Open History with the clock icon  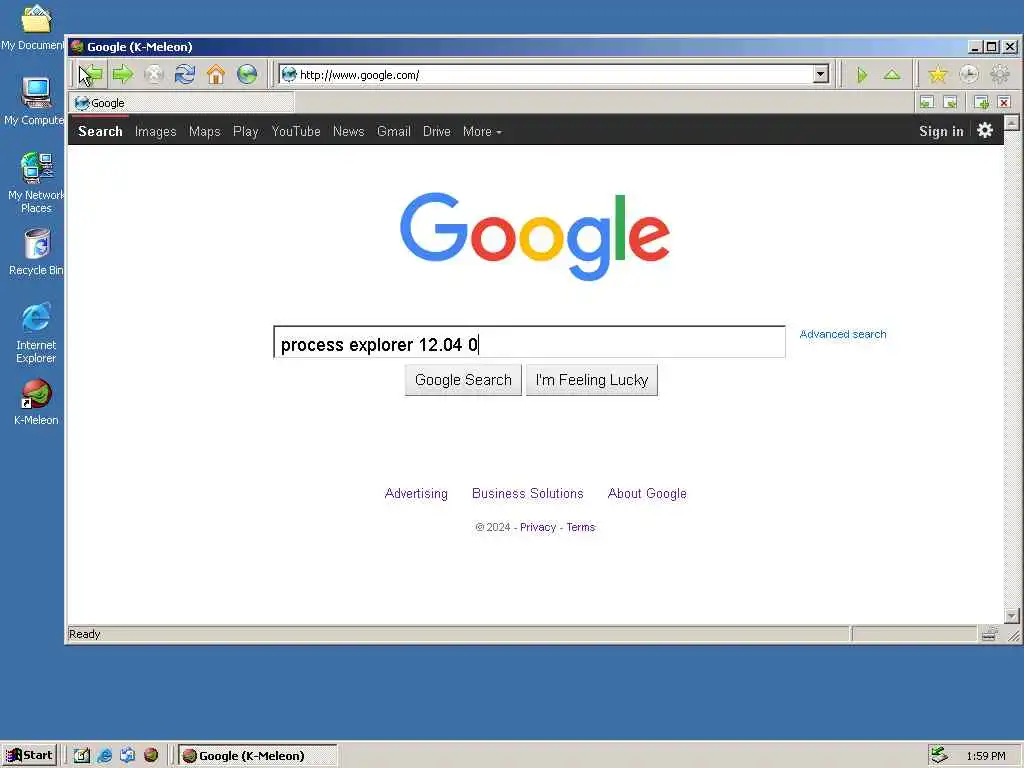(x=968, y=75)
